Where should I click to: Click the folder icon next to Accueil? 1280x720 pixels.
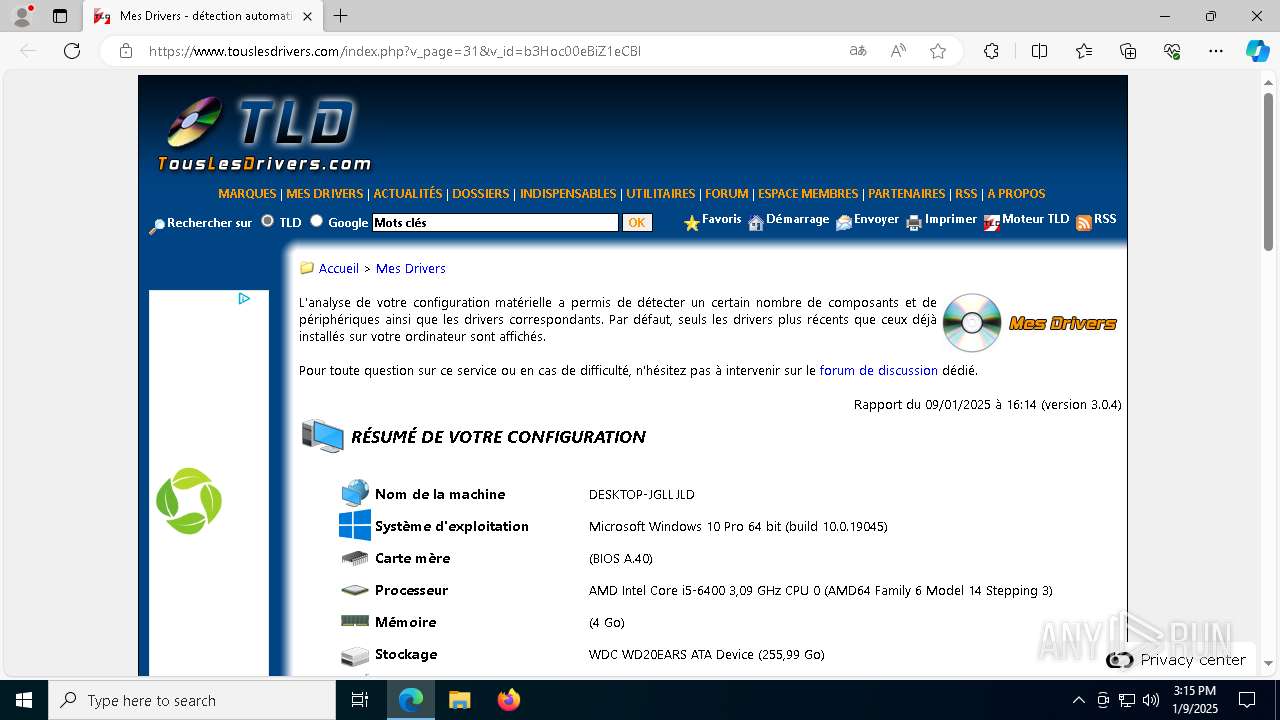(x=307, y=268)
